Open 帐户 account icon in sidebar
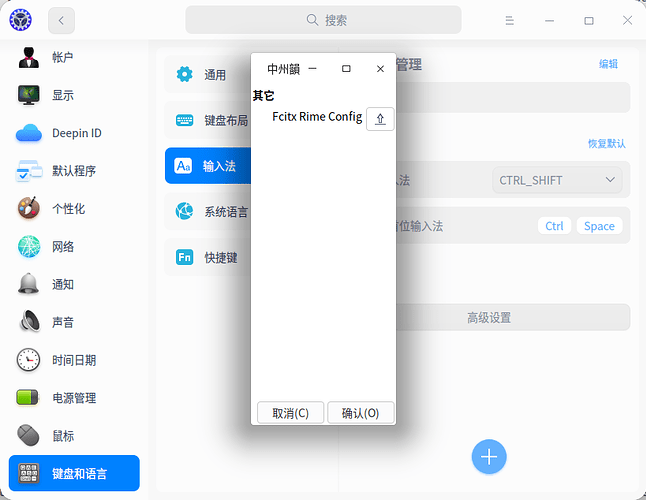This screenshot has width=646, height=500. (x=28, y=57)
